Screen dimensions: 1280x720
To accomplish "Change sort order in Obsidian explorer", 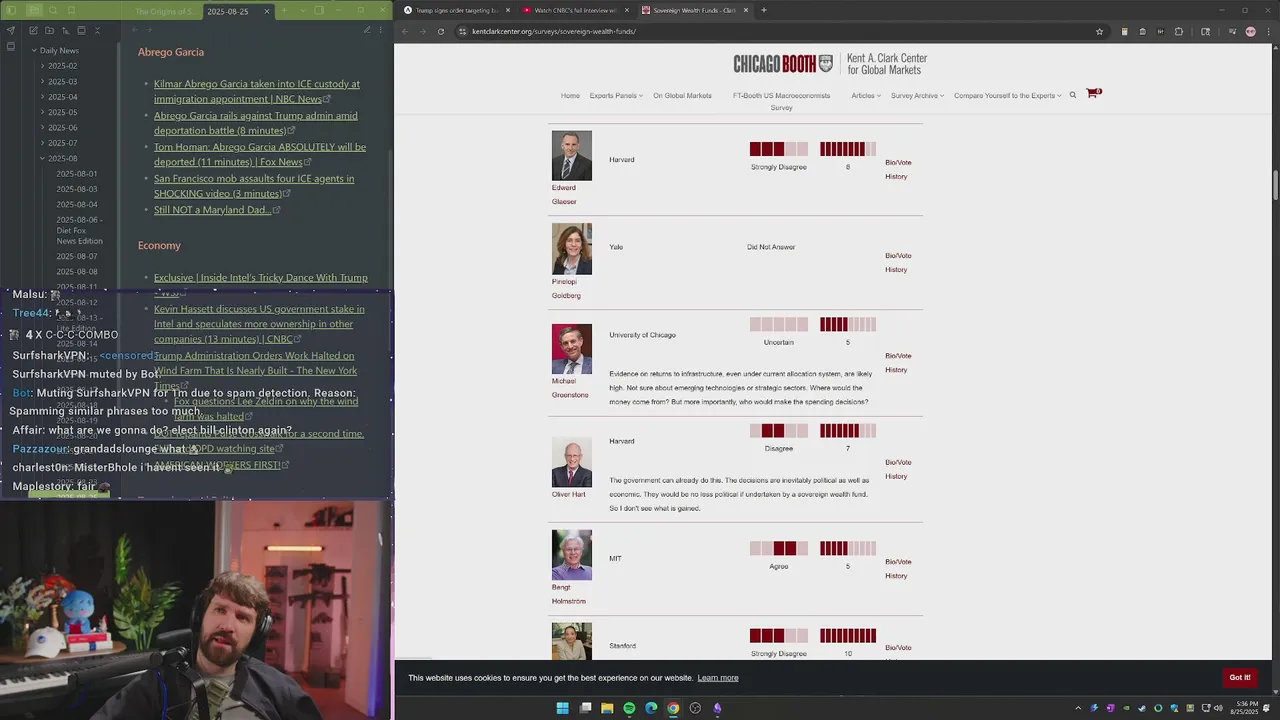I will pyautogui.click(x=65, y=30).
